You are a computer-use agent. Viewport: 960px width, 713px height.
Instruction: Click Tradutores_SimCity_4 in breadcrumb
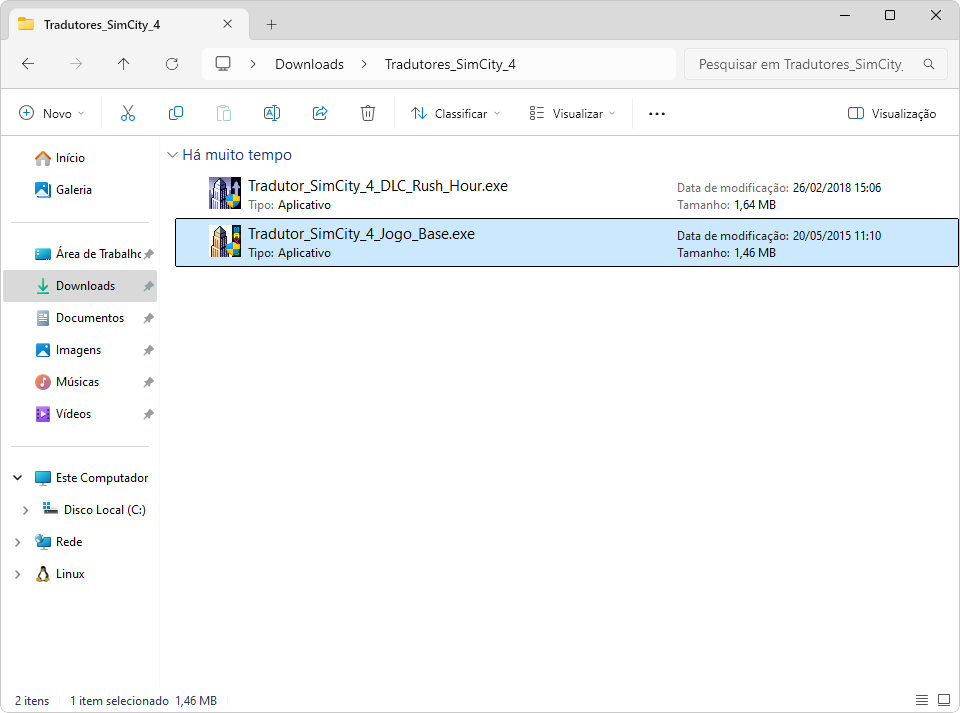click(450, 64)
